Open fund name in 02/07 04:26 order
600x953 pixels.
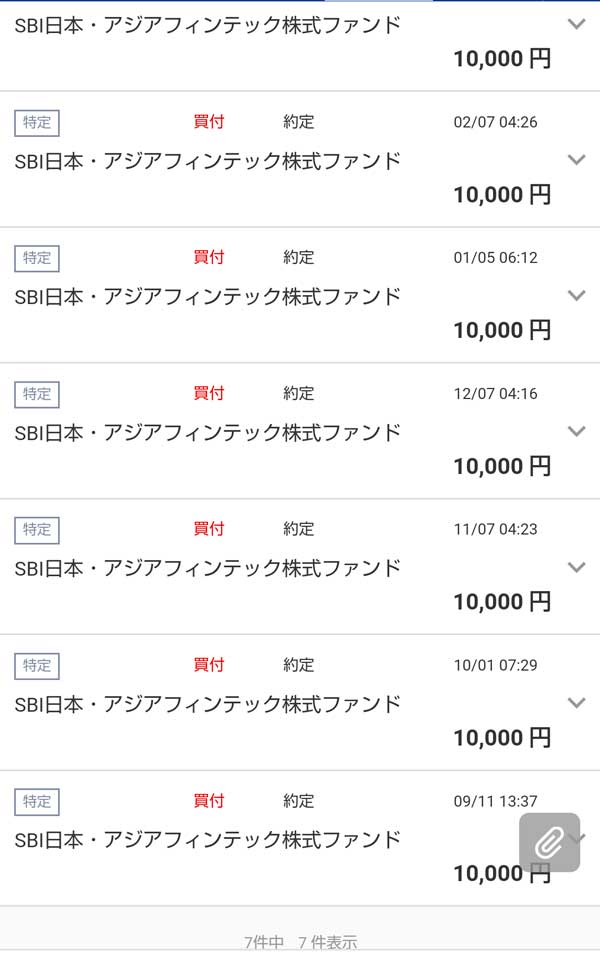(x=208, y=161)
